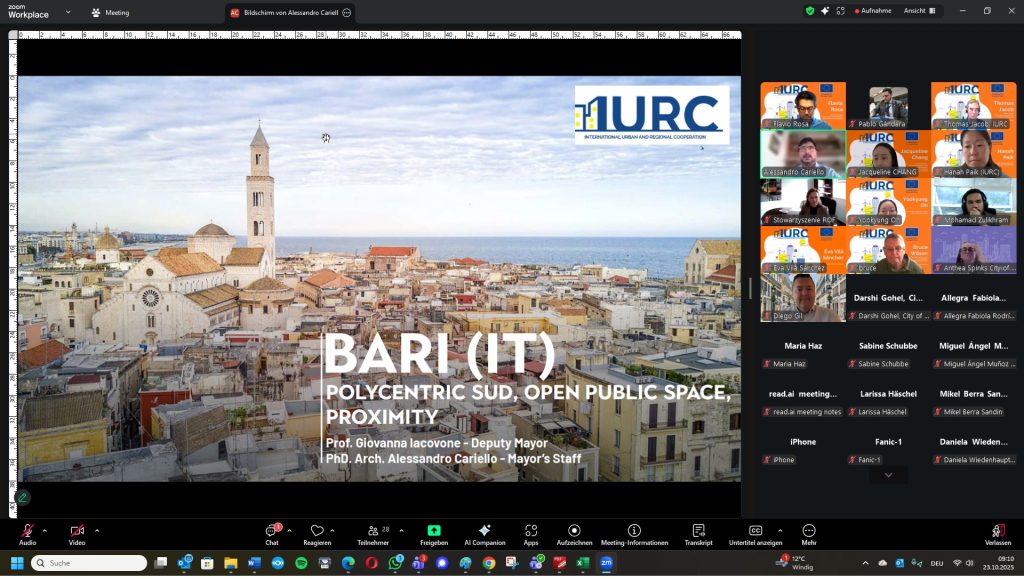Expand more participants chevron below gallery
Viewport: 1024px width, 579px height.
[x=888, y=476]
